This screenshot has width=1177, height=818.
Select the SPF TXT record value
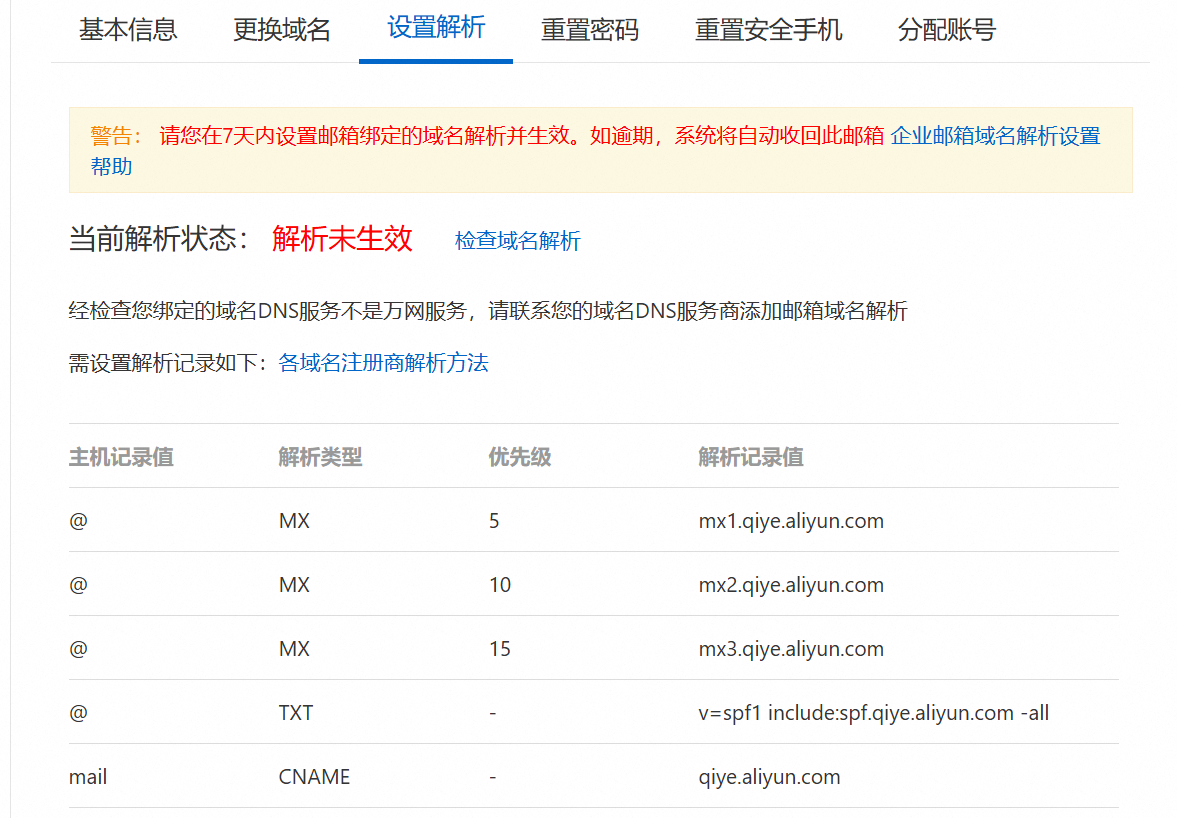(x=873, y=713)
